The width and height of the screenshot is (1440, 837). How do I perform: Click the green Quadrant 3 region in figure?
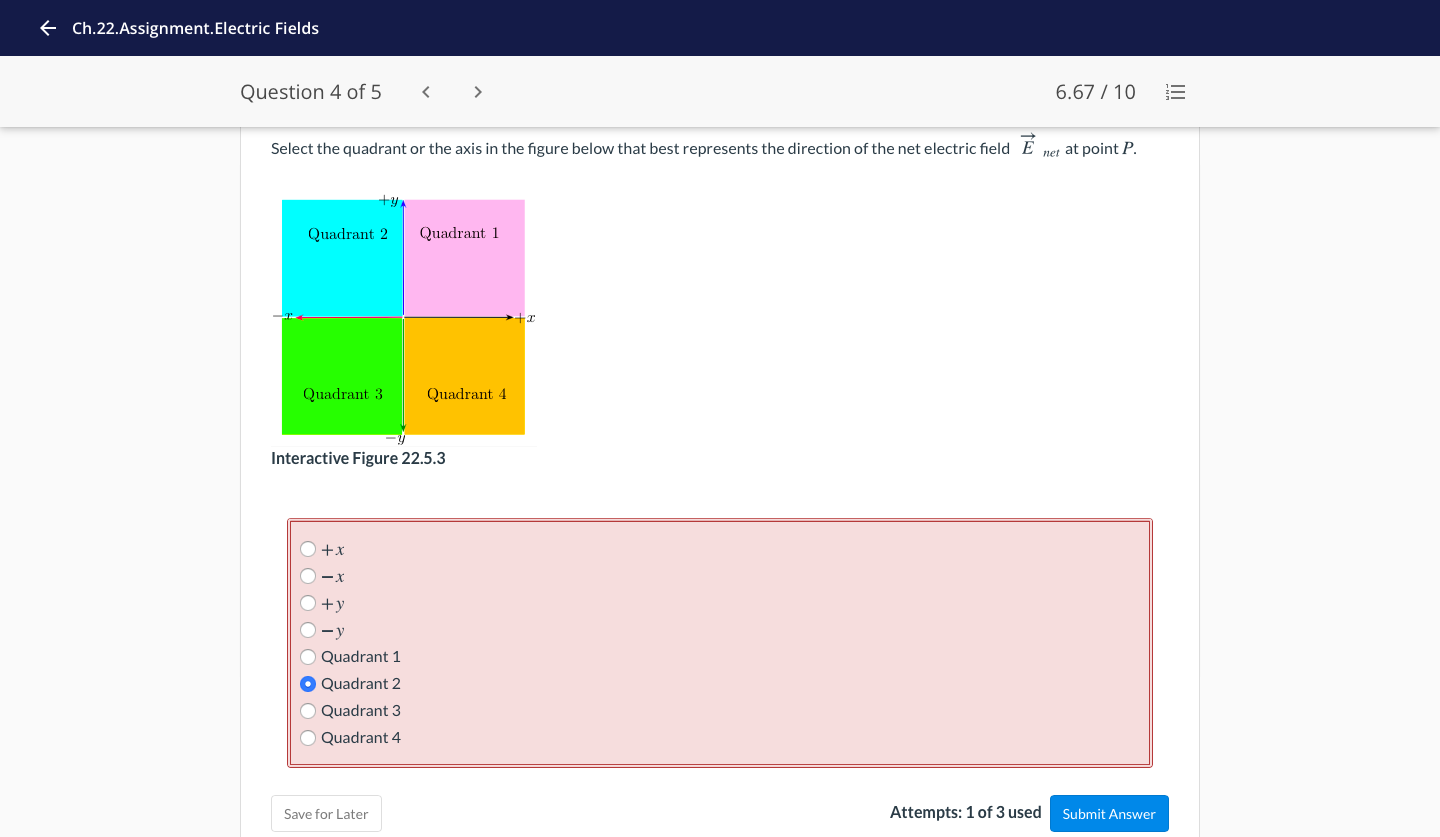[342, 376]
